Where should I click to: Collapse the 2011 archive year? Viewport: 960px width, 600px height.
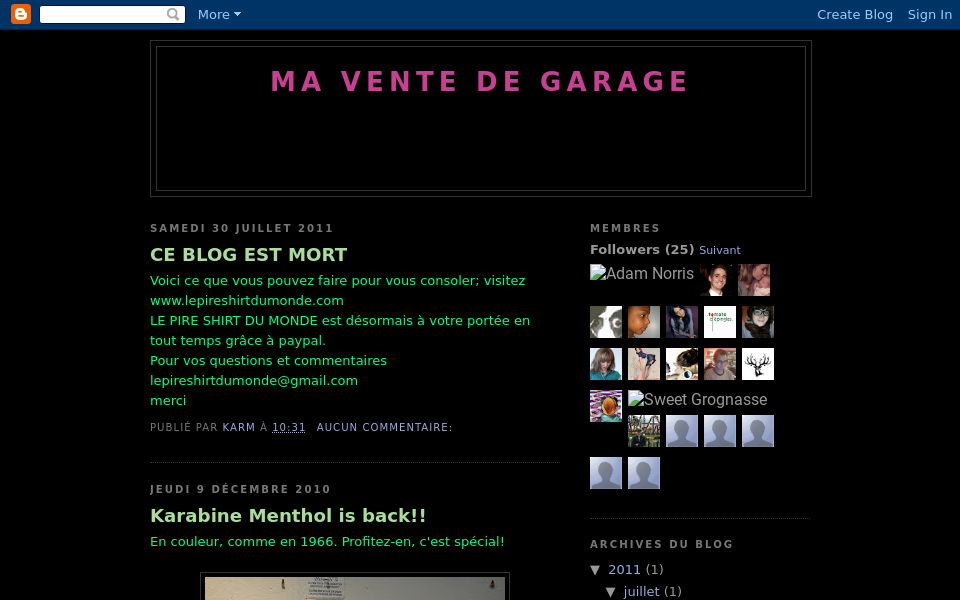(x=596, y=570)
